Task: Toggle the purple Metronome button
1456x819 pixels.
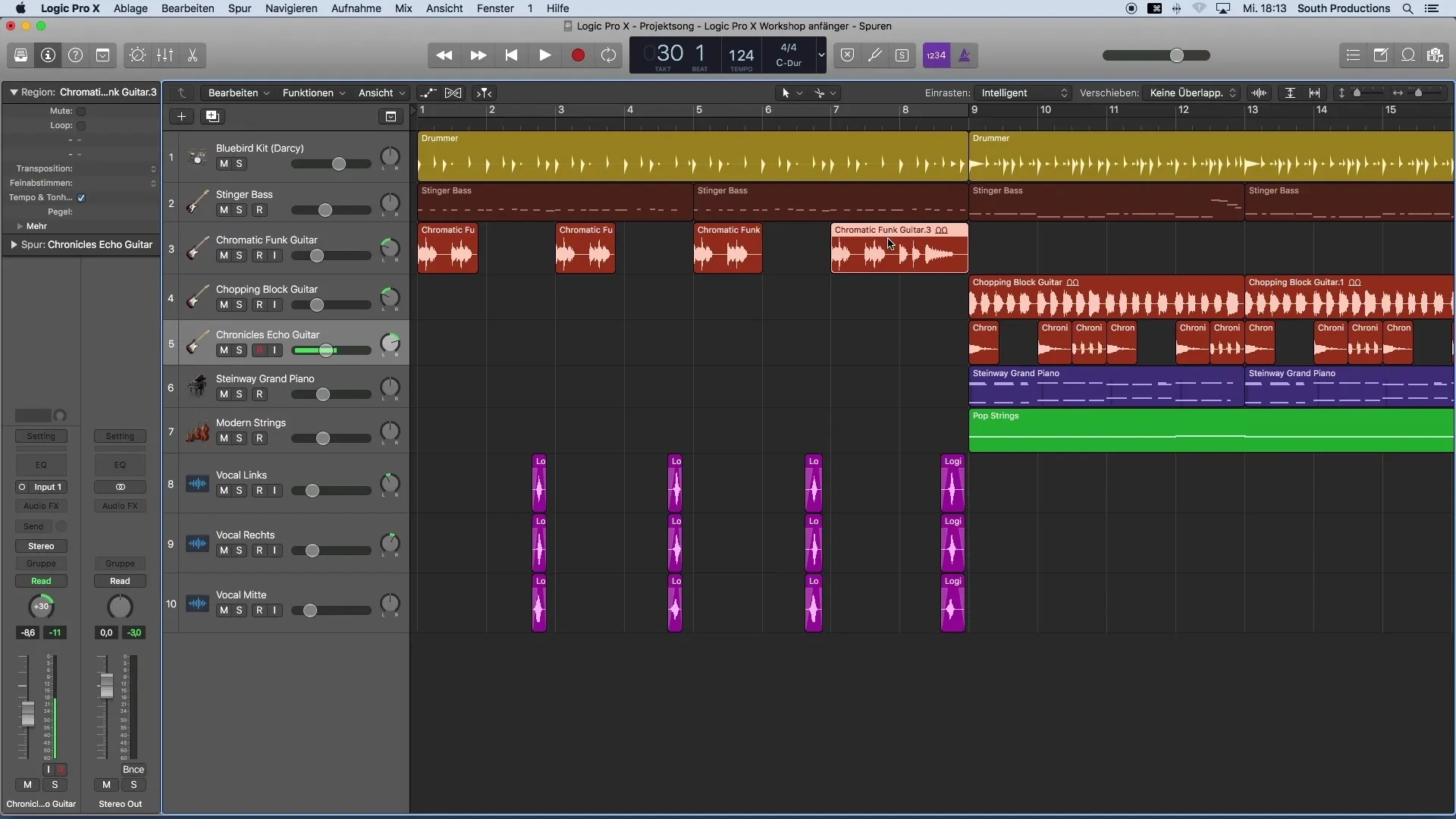Action: [x=964, y=55]
